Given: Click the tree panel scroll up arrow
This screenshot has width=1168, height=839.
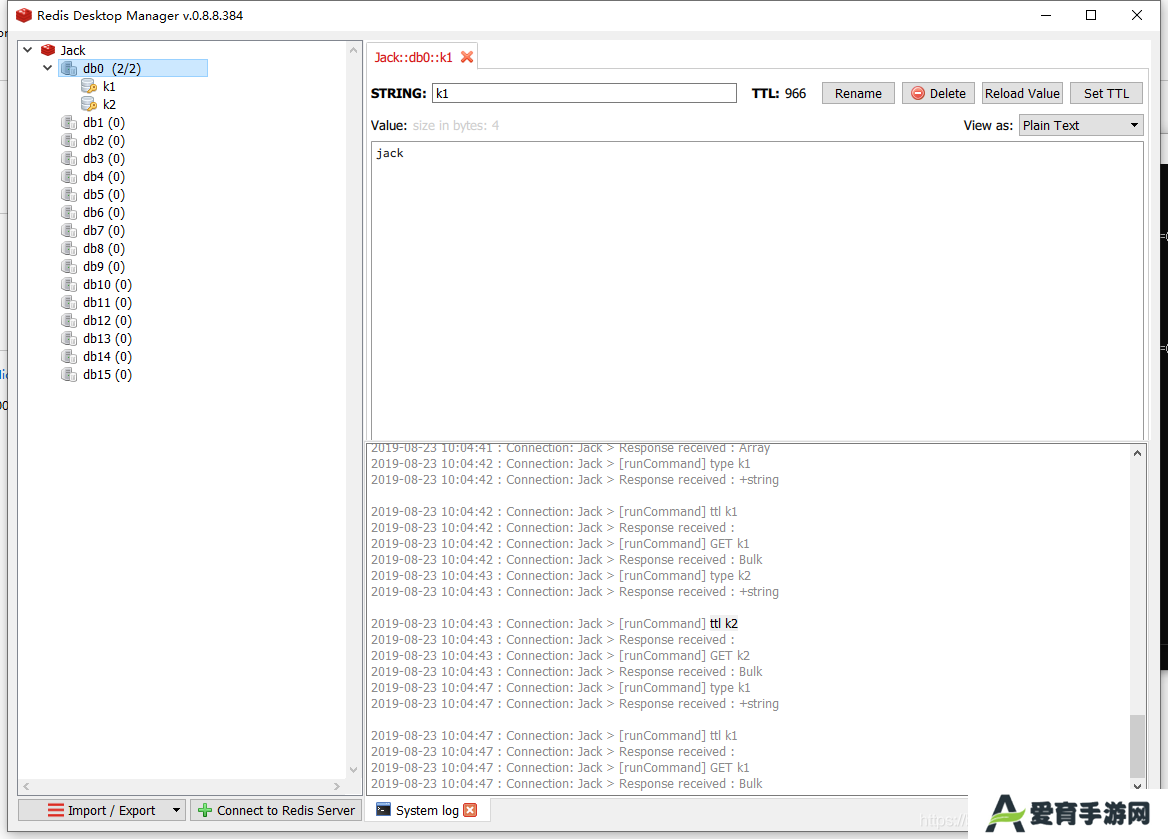Looking at the screenshot, I should tap(353, 50).
